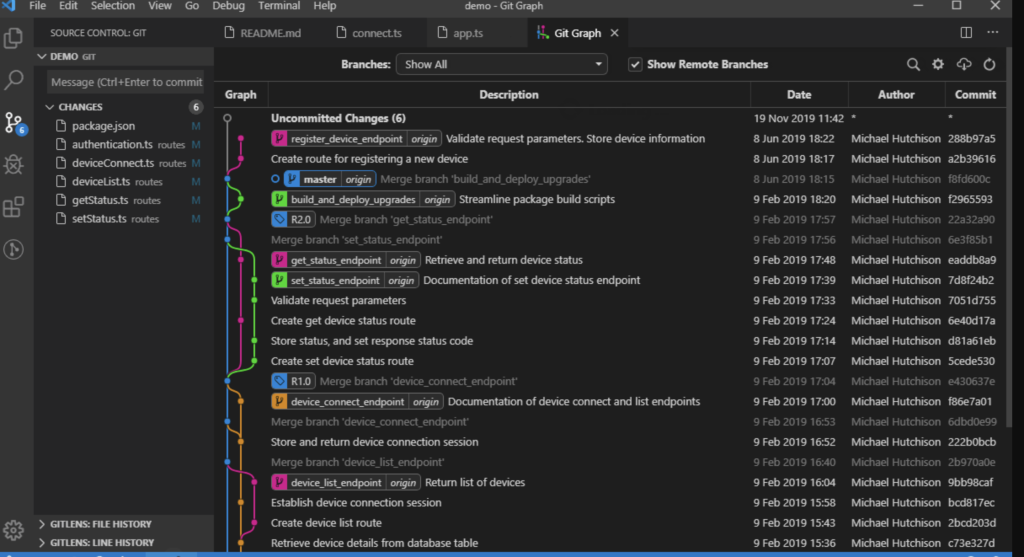Click the Uncommitted Changes graph node

point(227,118)
